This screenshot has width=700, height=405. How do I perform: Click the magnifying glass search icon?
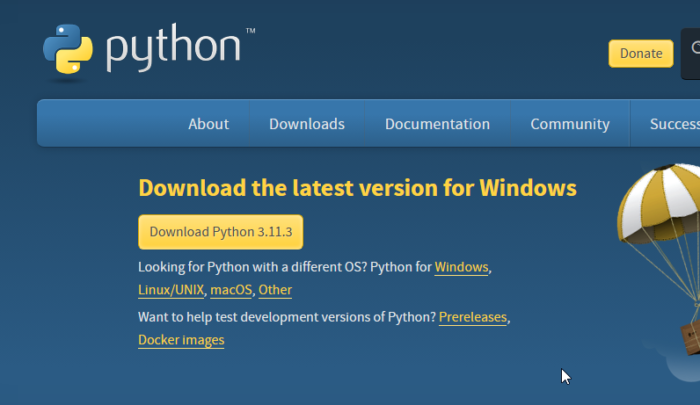point(692,53)
